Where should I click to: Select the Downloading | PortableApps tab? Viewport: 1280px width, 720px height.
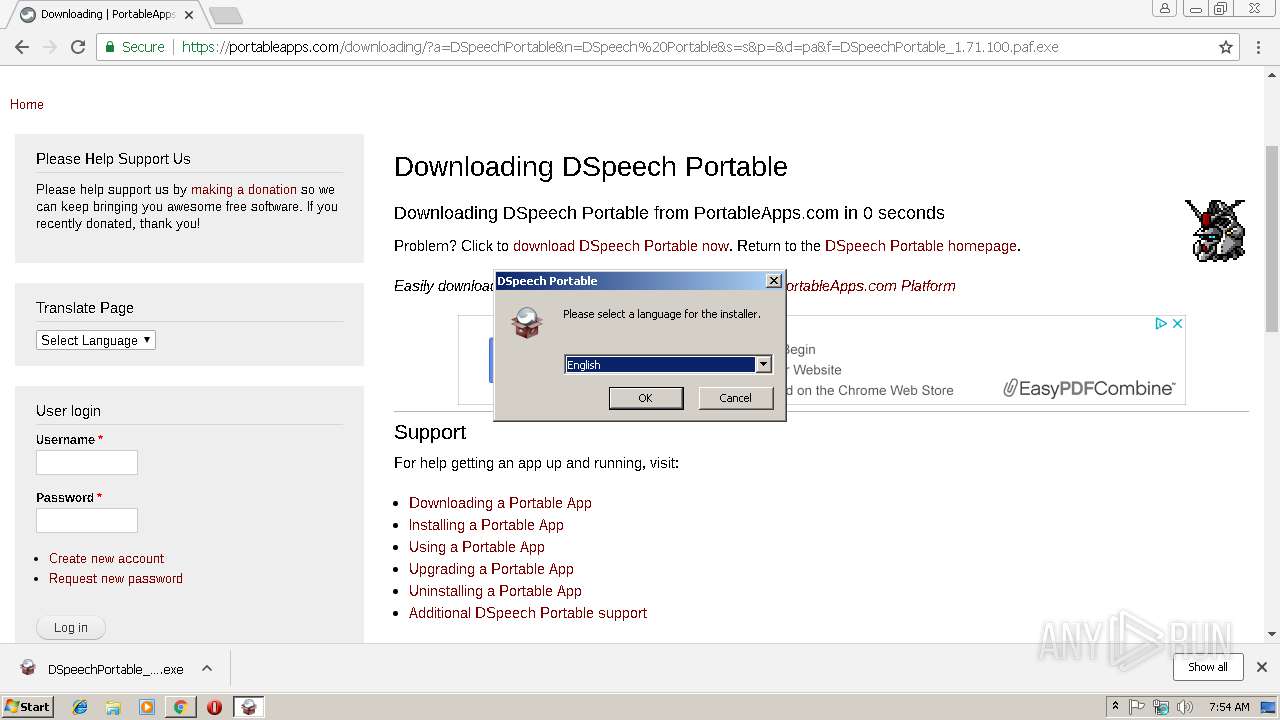105,15
